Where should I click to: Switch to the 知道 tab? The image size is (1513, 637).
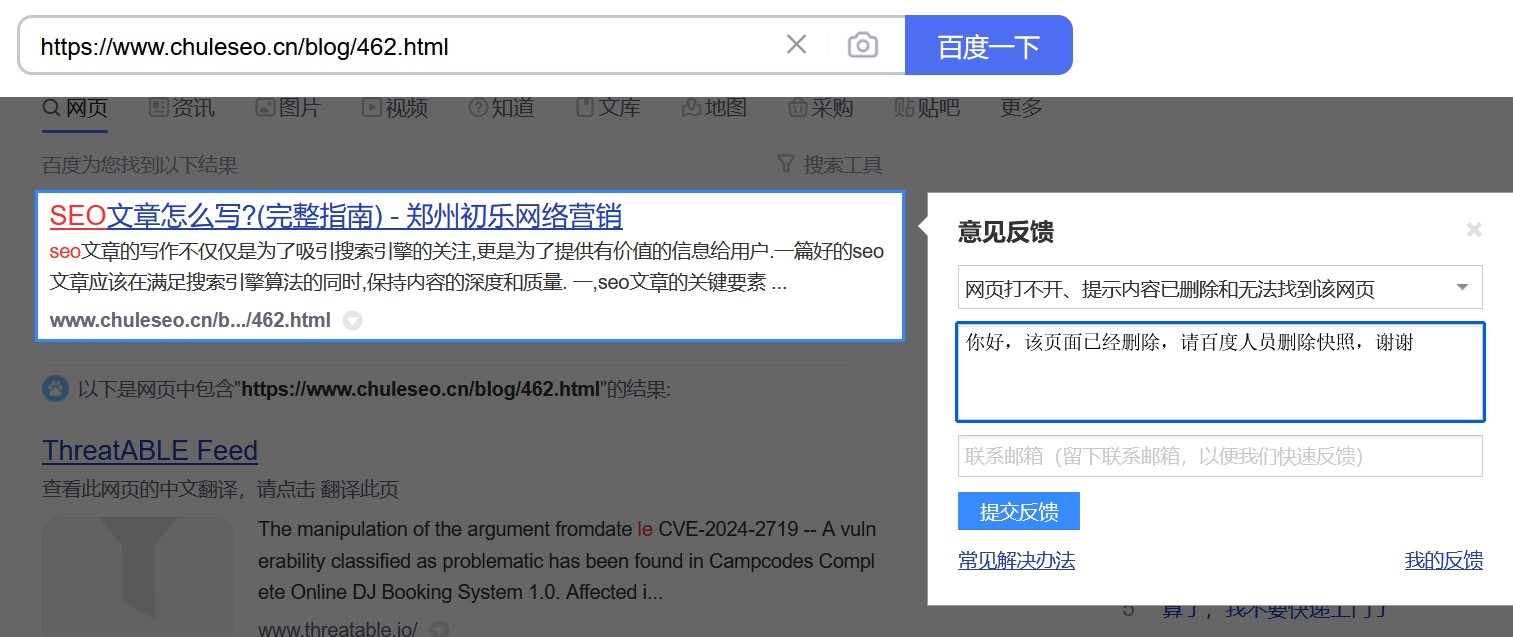(x=501, y=108)
